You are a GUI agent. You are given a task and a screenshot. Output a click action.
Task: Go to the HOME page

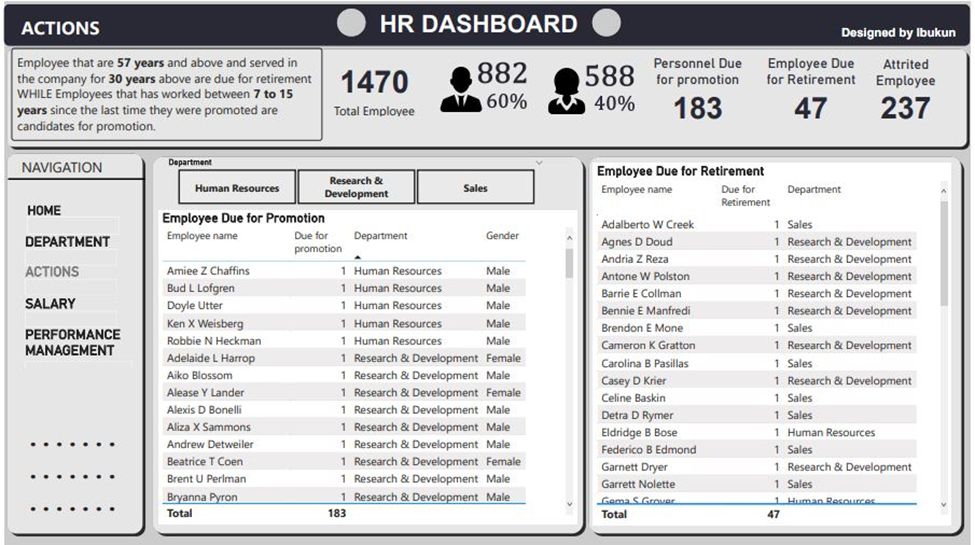click(44, 210)
